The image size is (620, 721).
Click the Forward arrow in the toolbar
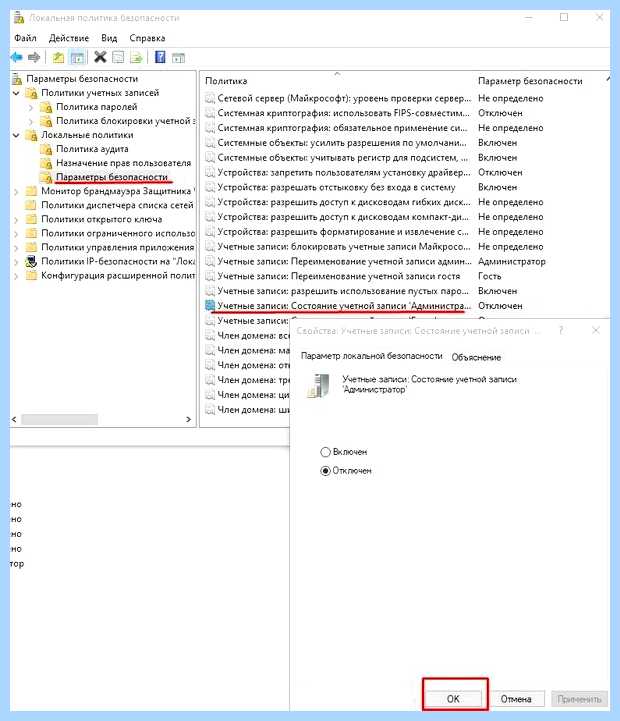pyautogui.click(x=34, y=57)
